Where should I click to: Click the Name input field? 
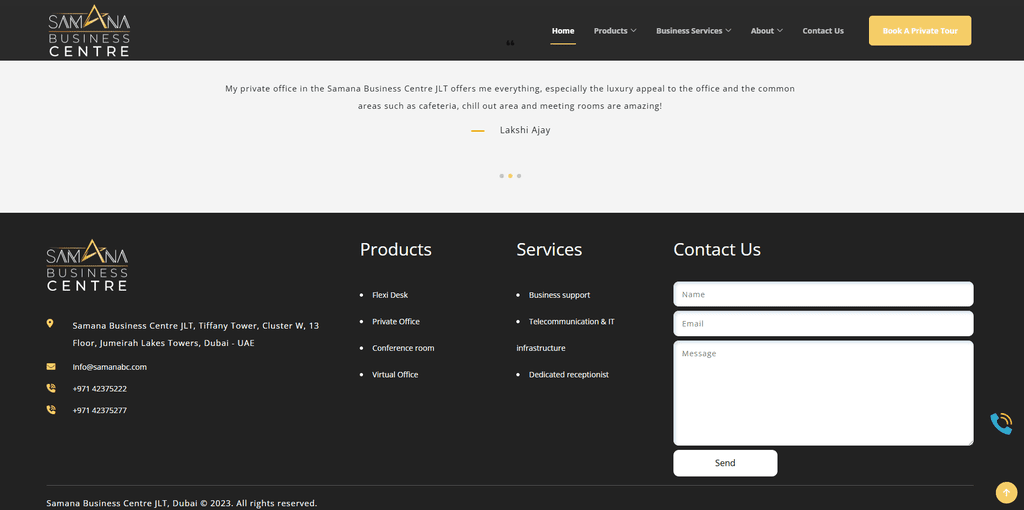coord(823,294)
